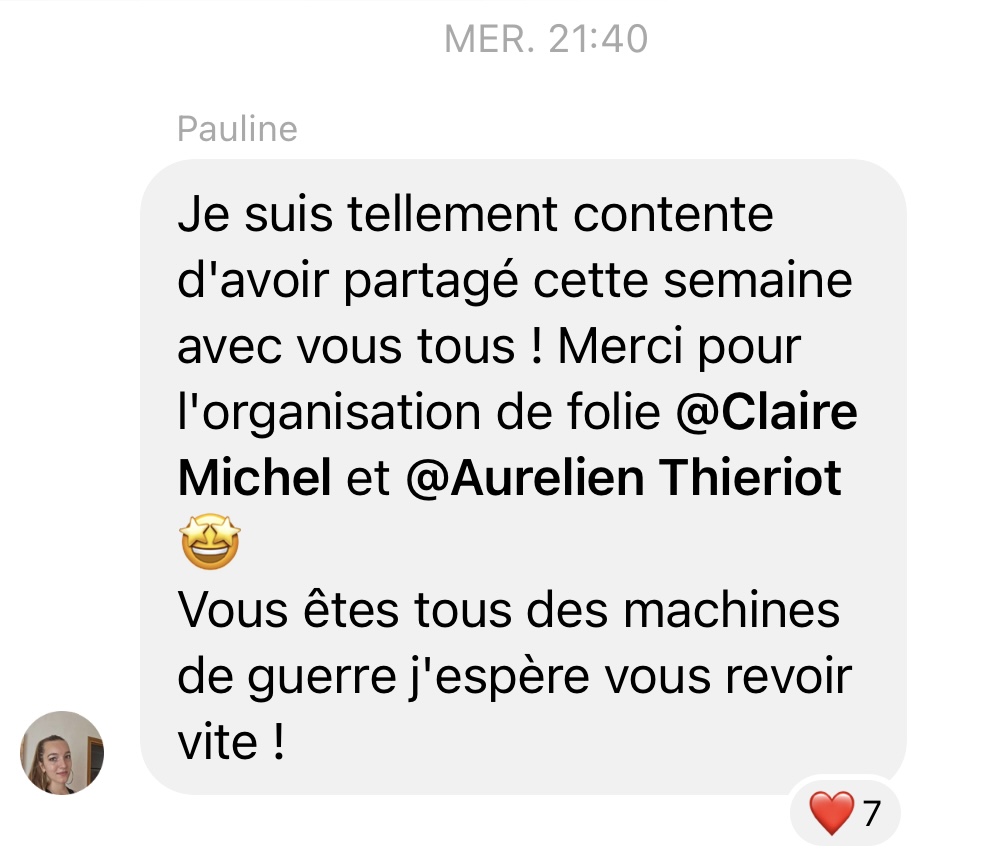Click the text avec vous tous
This screenshot has width=987, height=854.
click(x=346, y=347)
